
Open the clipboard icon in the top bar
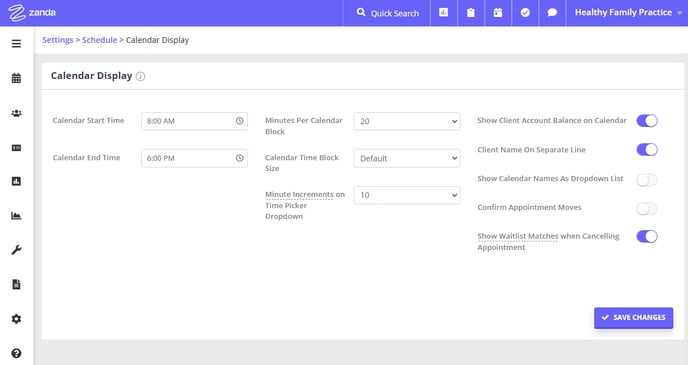(471, 13)
